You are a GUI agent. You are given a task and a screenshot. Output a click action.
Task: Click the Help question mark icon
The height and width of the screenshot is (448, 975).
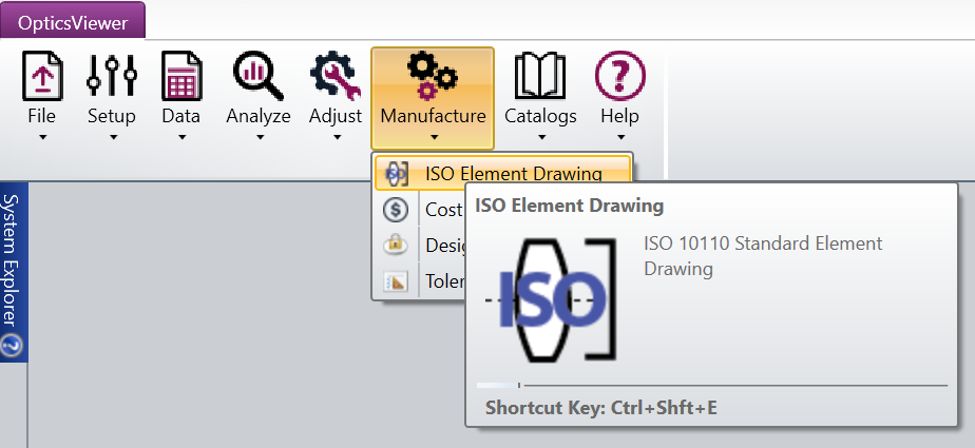point(620,76)
